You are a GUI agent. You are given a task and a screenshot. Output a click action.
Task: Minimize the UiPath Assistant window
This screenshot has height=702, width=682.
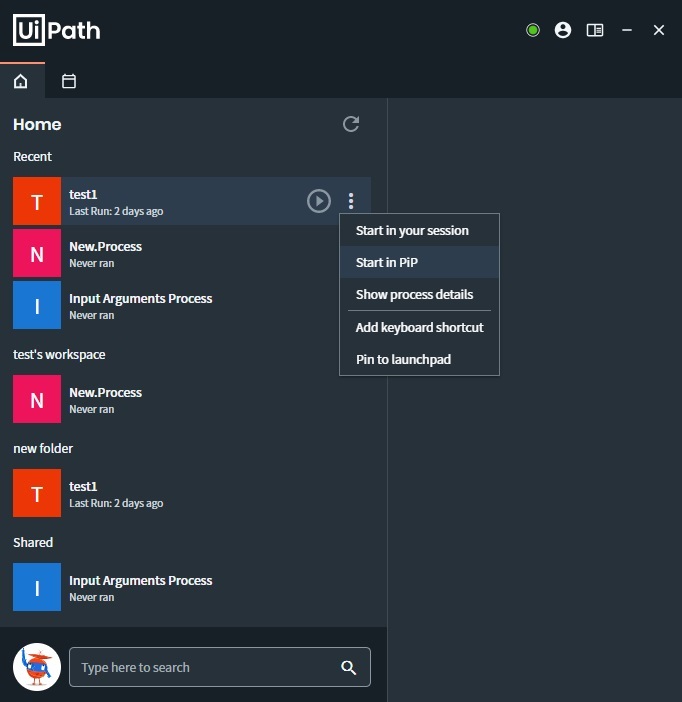(627, 30)
